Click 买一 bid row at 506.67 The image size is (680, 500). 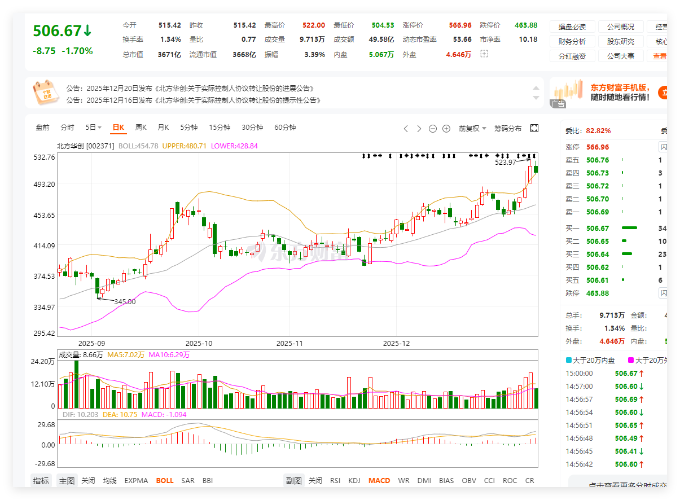pyautogui.click(x=616, y=228)
